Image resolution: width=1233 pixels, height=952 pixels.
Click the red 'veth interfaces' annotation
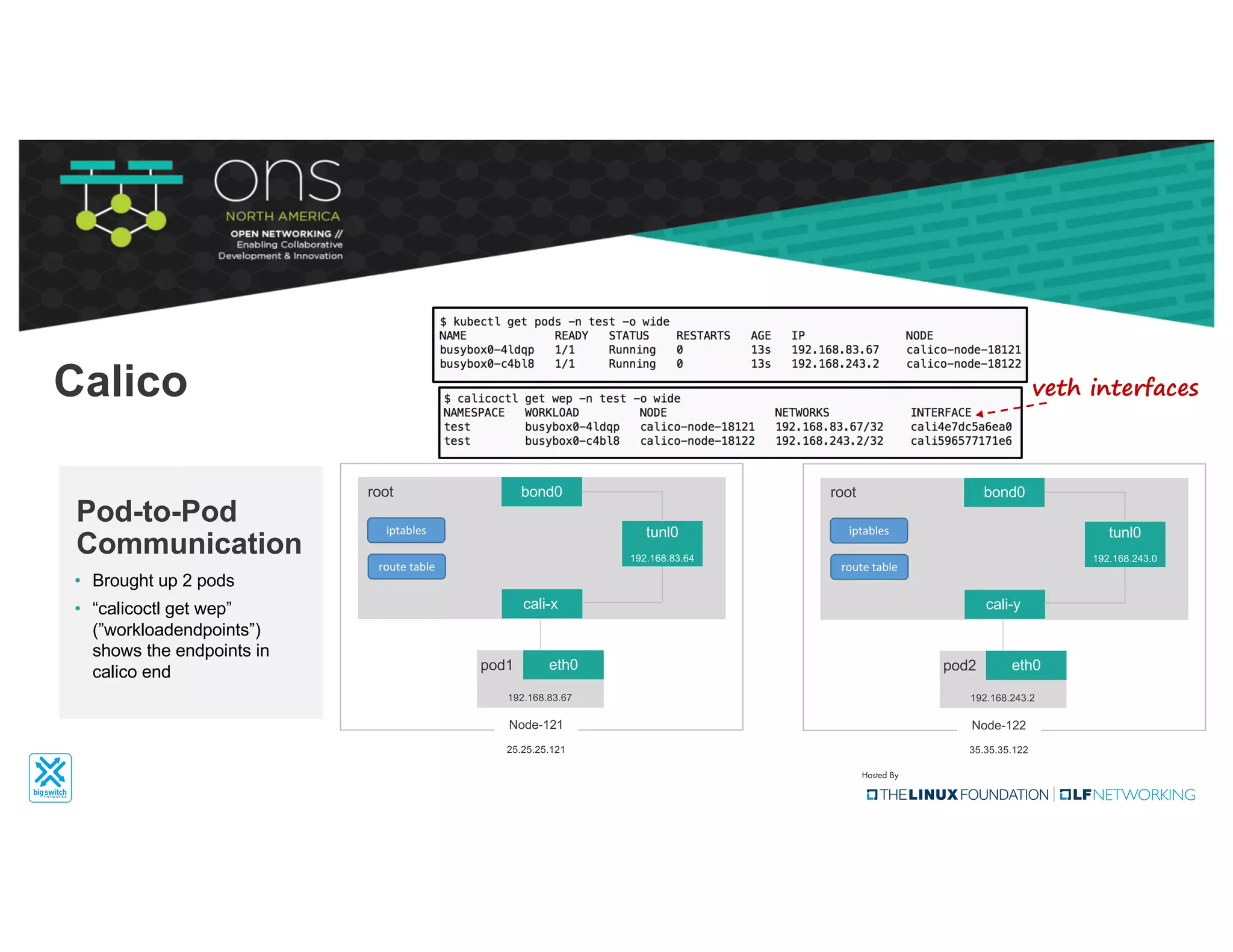point(1115,388)
